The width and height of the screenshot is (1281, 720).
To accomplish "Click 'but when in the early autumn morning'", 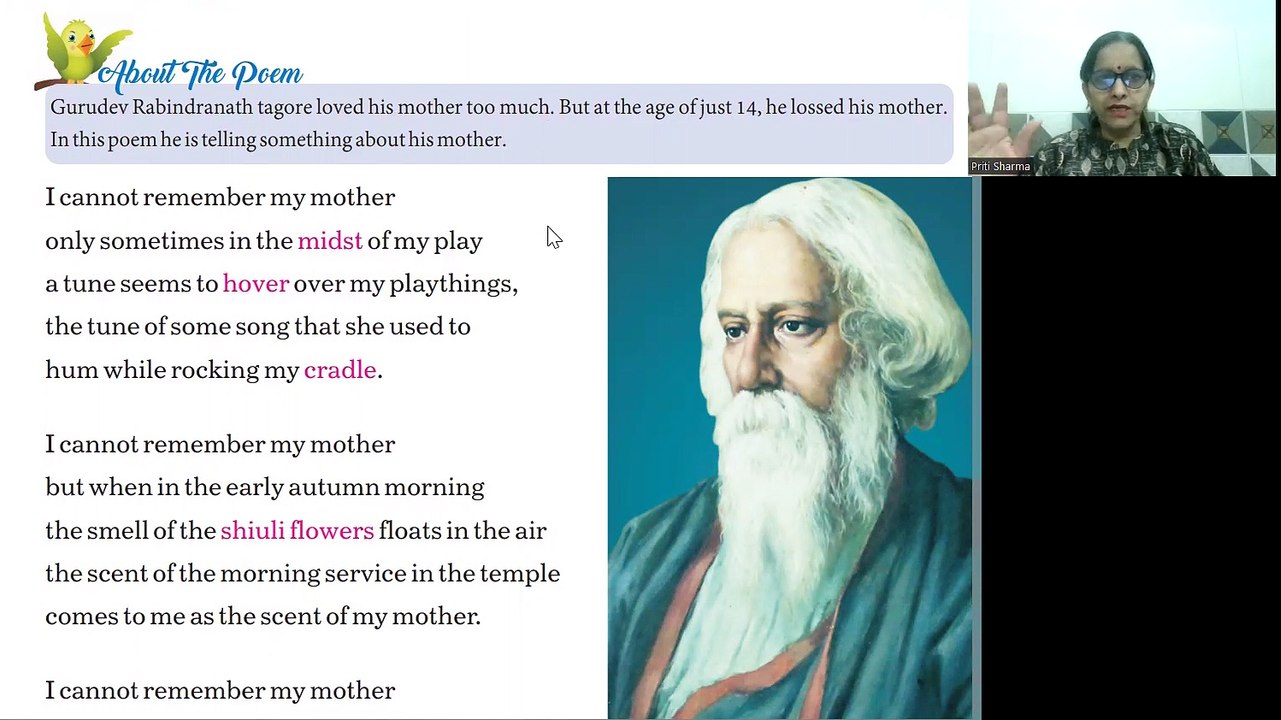I will (265, 488).
